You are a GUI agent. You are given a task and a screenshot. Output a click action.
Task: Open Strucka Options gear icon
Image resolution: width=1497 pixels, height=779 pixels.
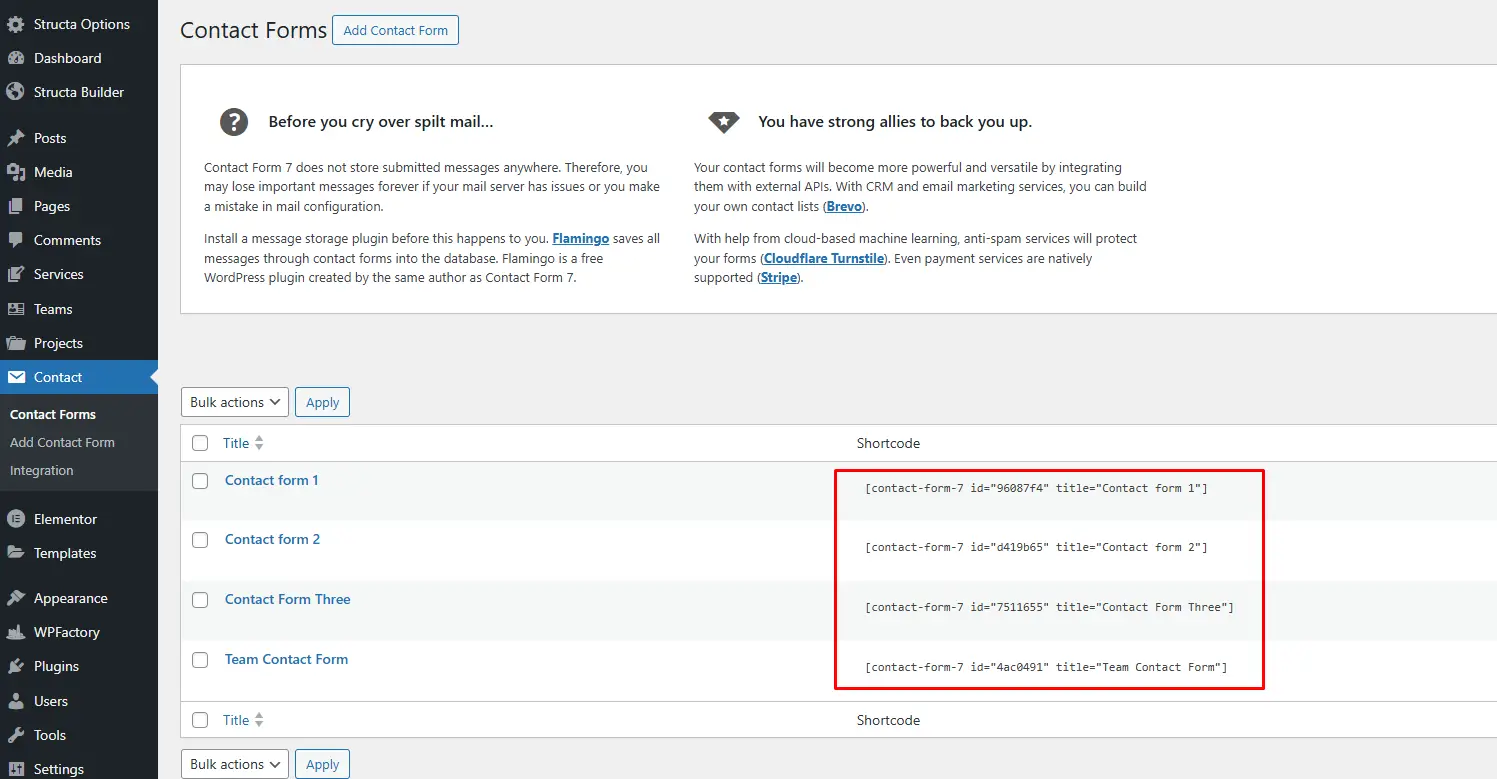[x=15, y=24]
